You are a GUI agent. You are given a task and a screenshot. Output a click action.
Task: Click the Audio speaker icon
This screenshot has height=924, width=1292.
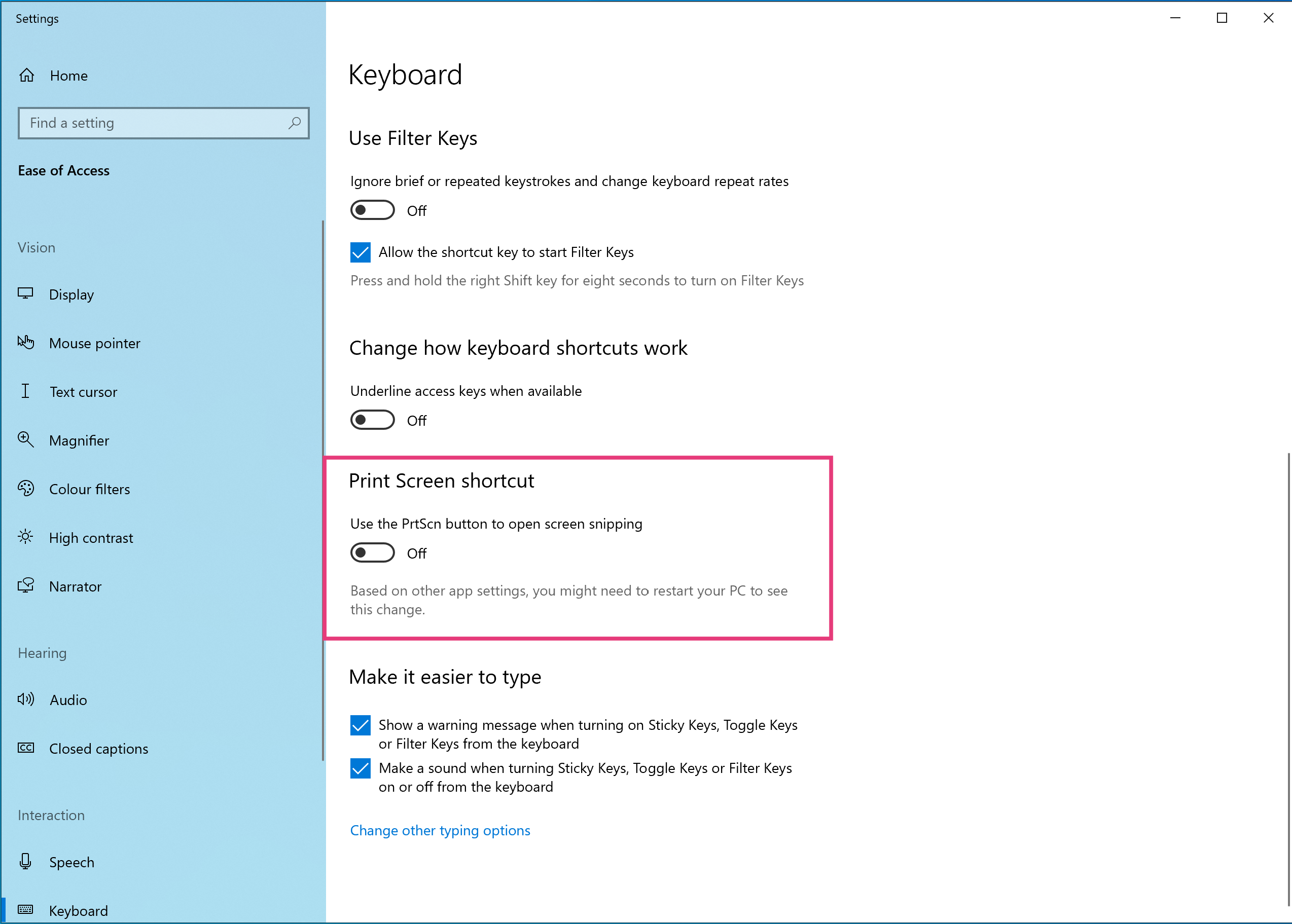[x=26, y=699]
